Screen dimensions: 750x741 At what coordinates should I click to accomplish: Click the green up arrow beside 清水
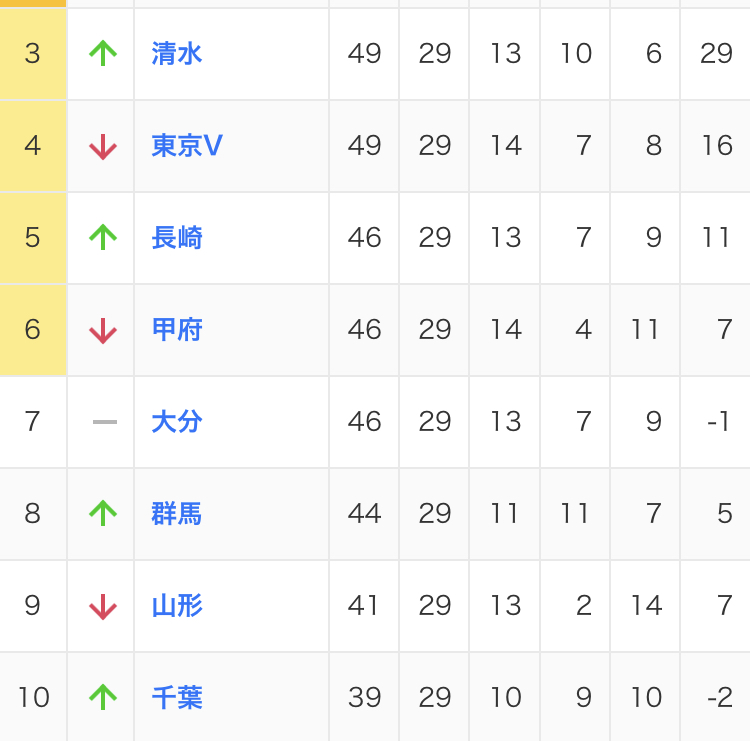click(x=103, y=53)
